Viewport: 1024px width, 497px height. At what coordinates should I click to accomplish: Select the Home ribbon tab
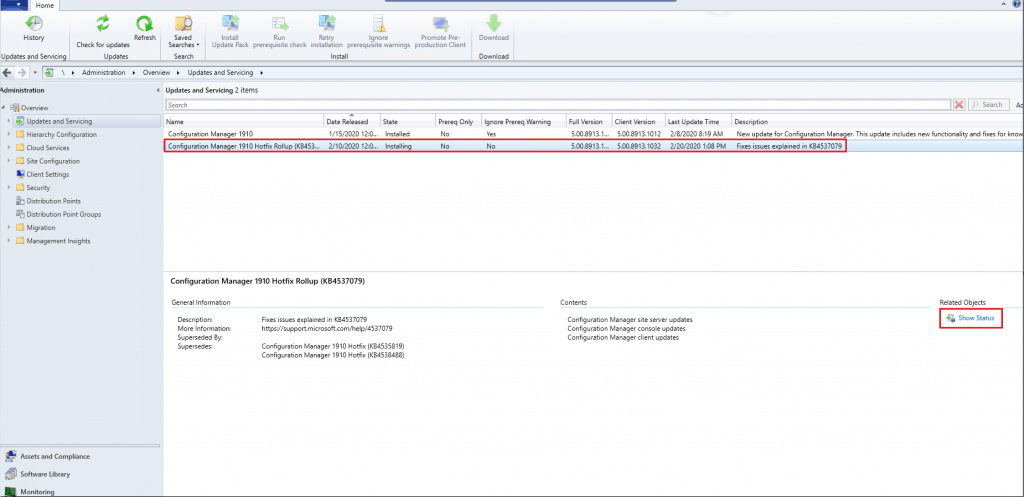[44, 5]
